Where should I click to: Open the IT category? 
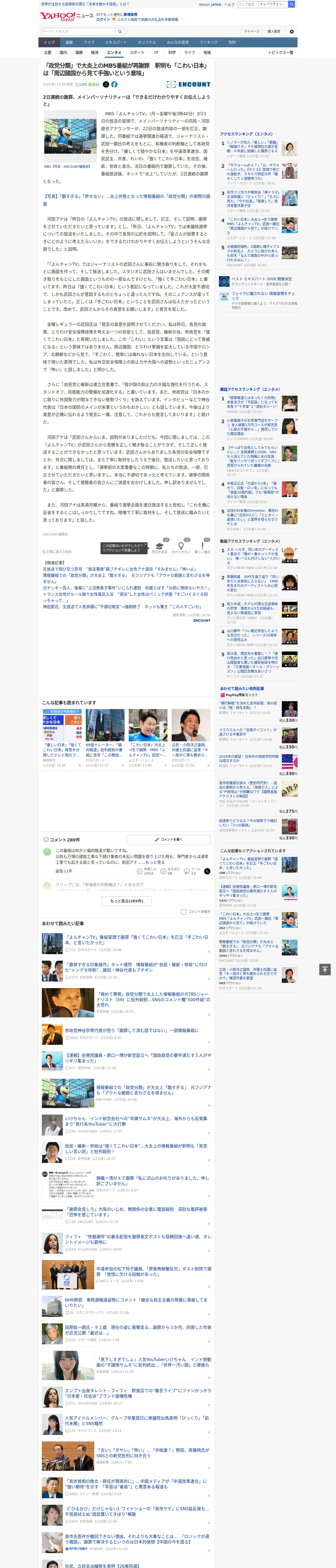156,52
